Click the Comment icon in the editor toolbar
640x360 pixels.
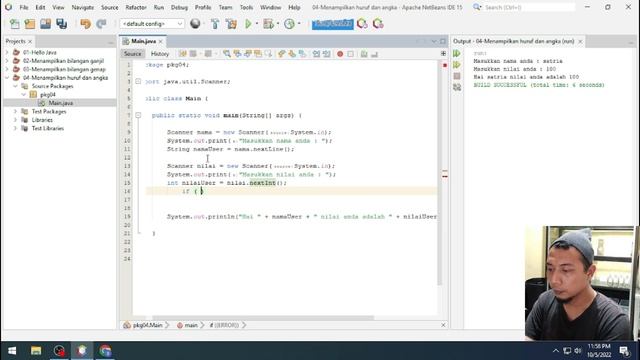tap(364, 54)
